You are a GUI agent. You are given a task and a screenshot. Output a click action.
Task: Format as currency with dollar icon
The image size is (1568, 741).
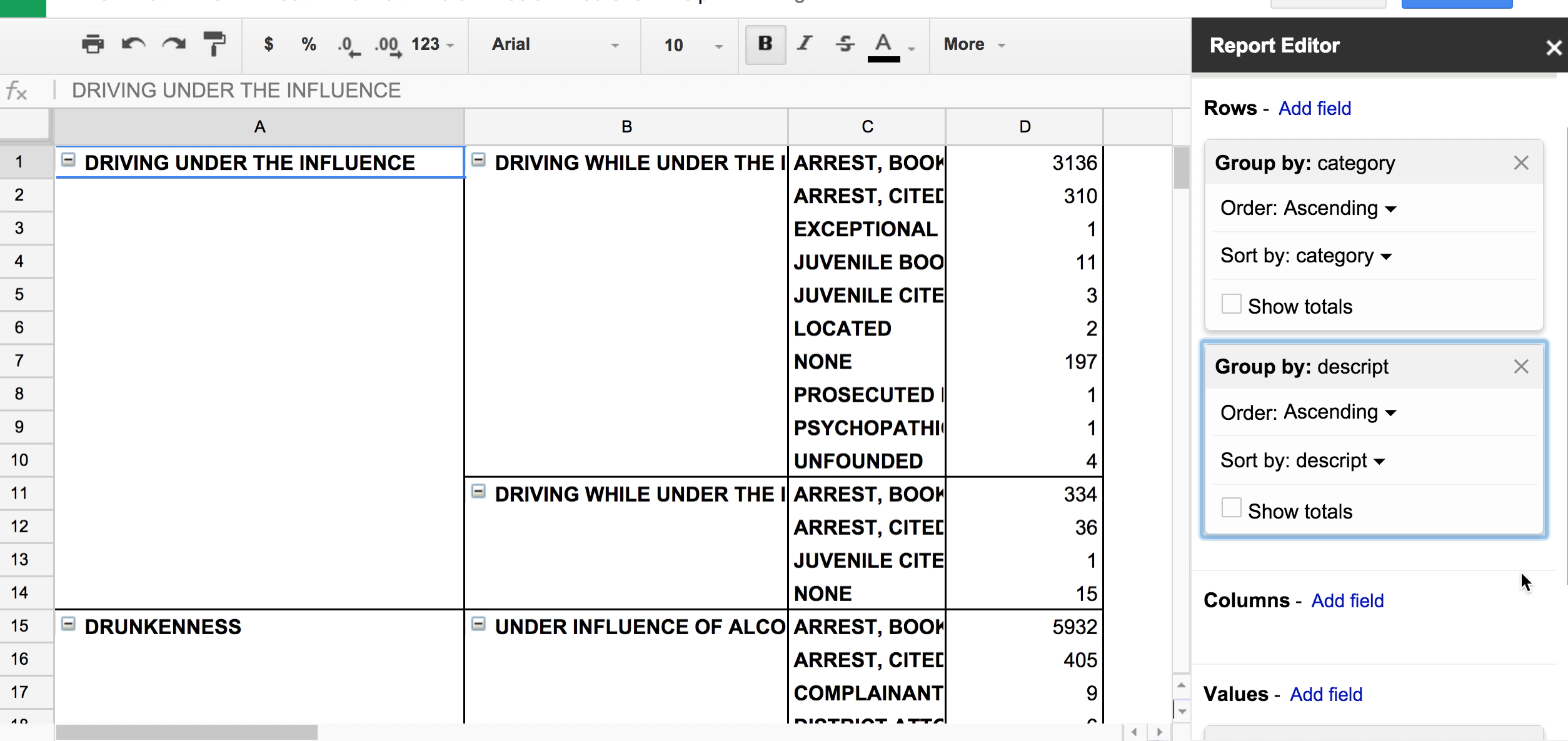point(268,44)
